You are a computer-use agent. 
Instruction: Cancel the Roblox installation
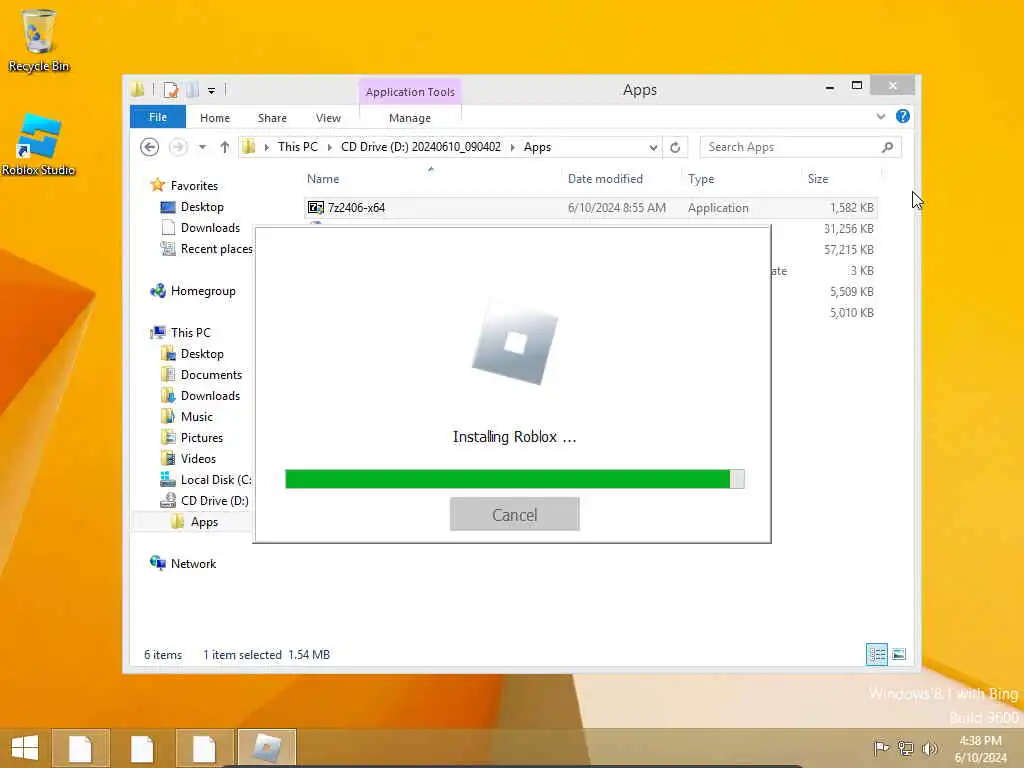[x=515, y=514]
